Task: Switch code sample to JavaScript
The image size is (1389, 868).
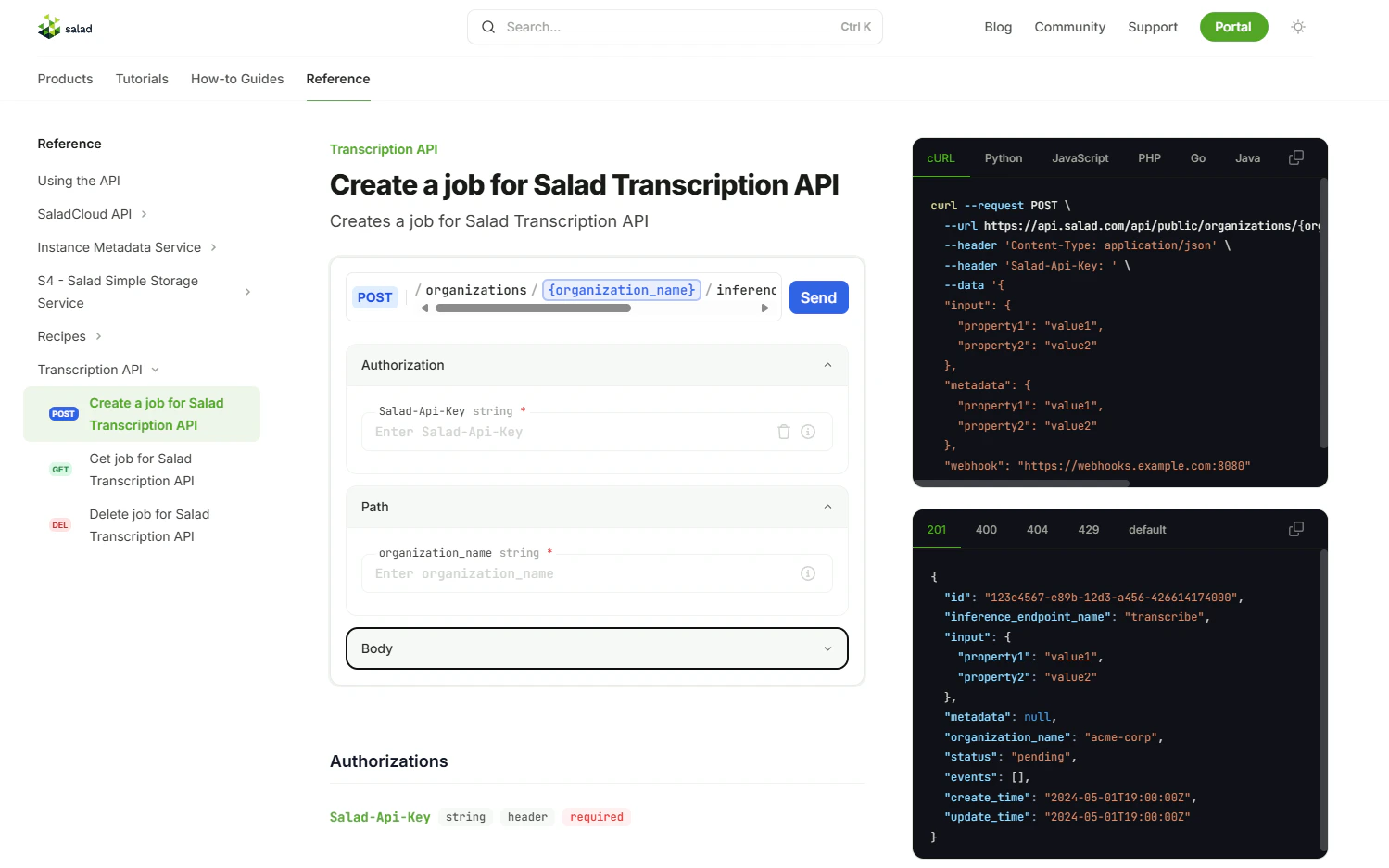Action: (1080, 158)
